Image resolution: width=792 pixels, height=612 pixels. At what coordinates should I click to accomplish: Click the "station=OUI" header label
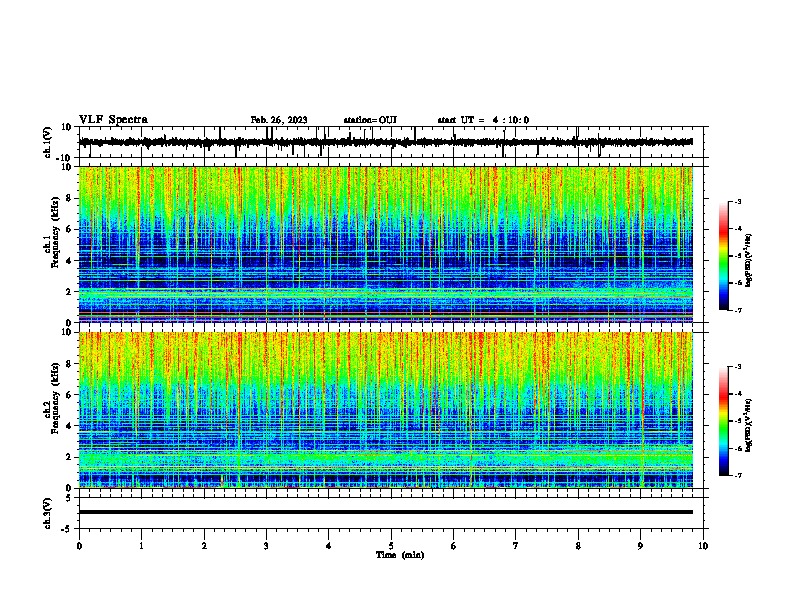click(x=370, y=120)
